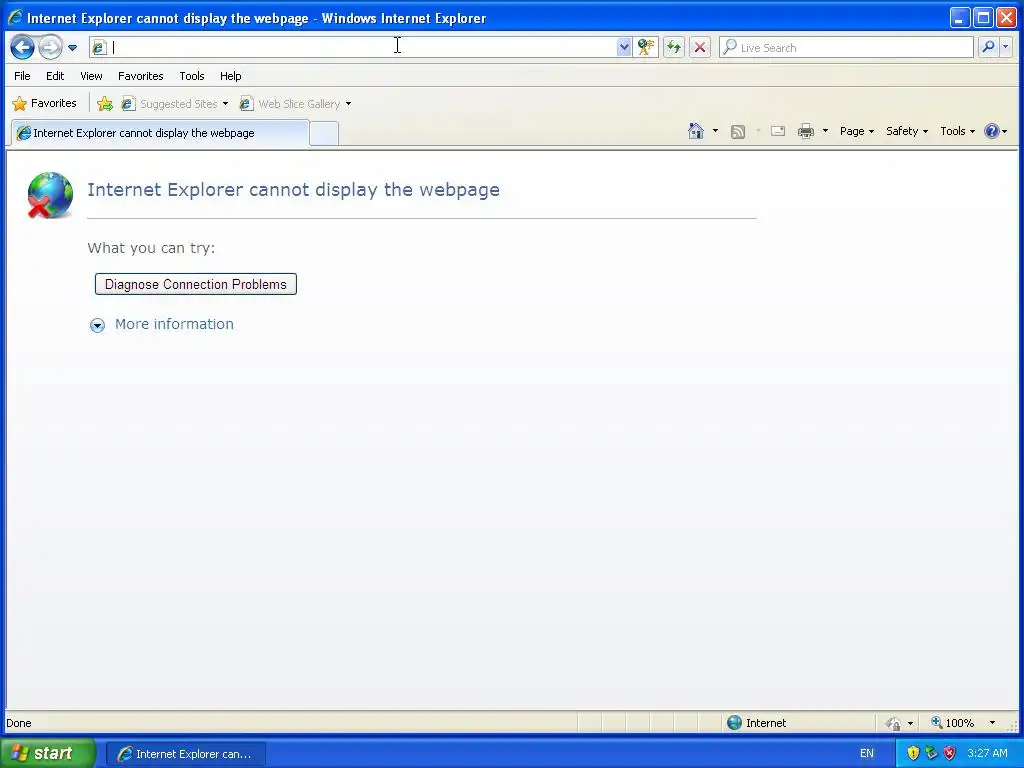Click Diagnose Connection Problems button
This screenshot has width=1024, height=768.
click(x=196, y=284)
